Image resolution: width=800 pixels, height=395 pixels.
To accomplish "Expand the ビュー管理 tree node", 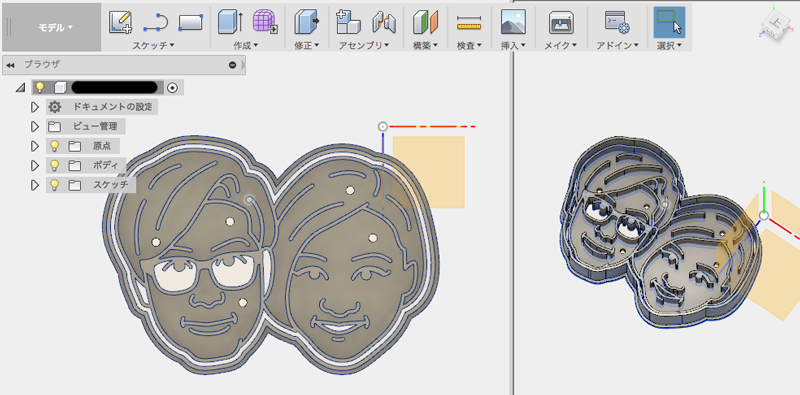I will pos(35,127).
